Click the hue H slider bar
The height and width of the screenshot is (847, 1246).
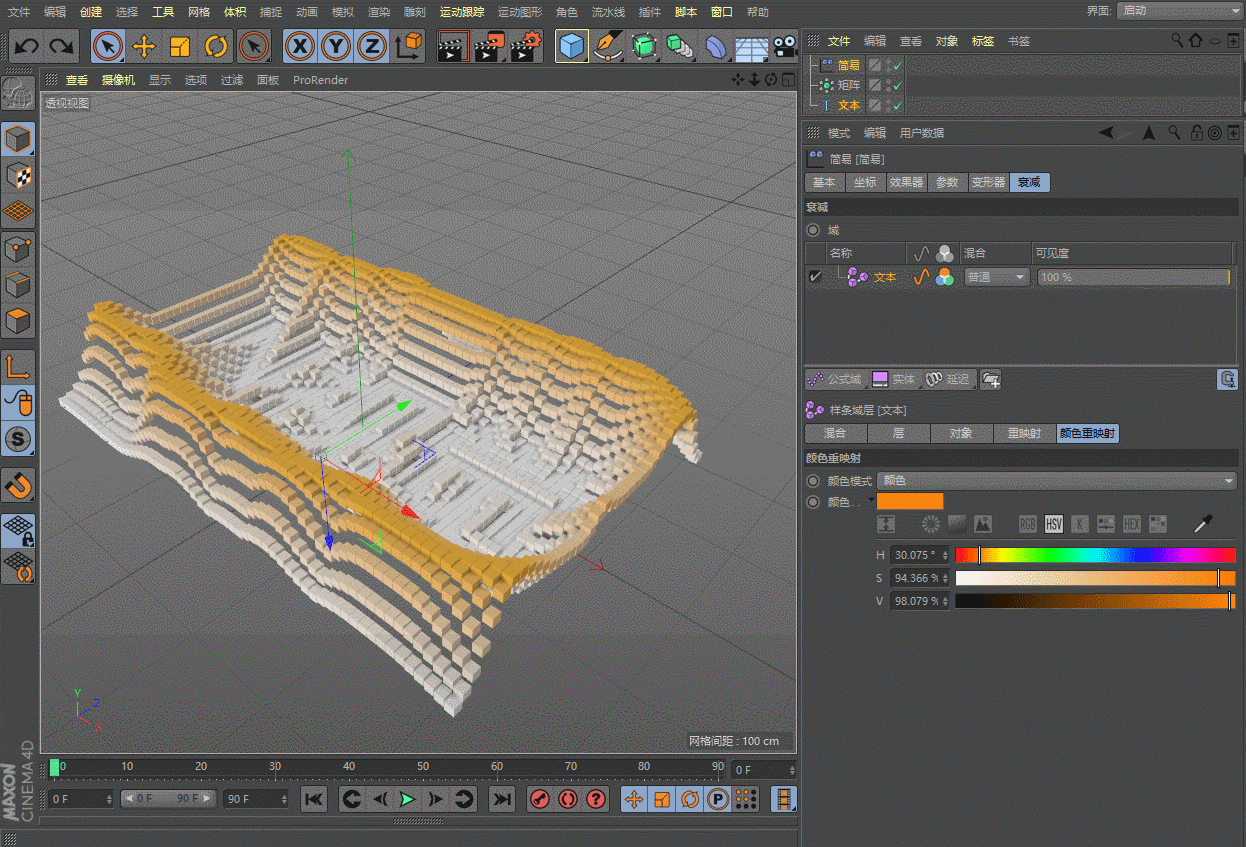pyautogui.click(x=1096, y=555)
